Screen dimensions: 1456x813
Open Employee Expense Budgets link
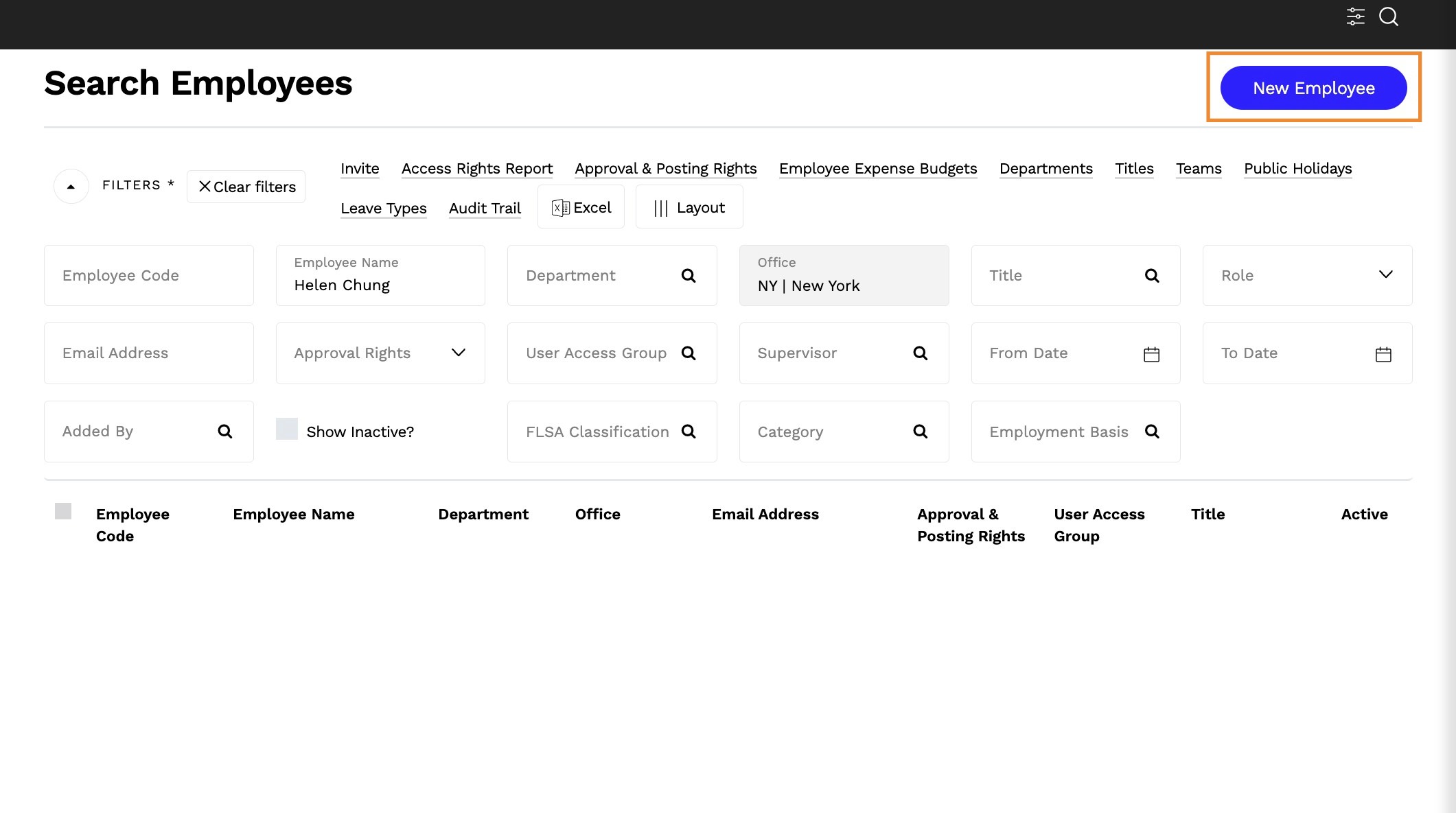pyautogui.click(x=878, y=169)
